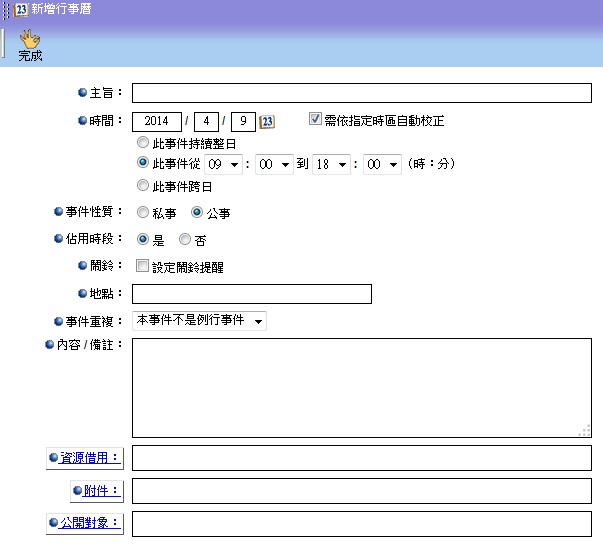
Task: Click inside the 內容/備註 text area
Action: (x=361, y=387)
